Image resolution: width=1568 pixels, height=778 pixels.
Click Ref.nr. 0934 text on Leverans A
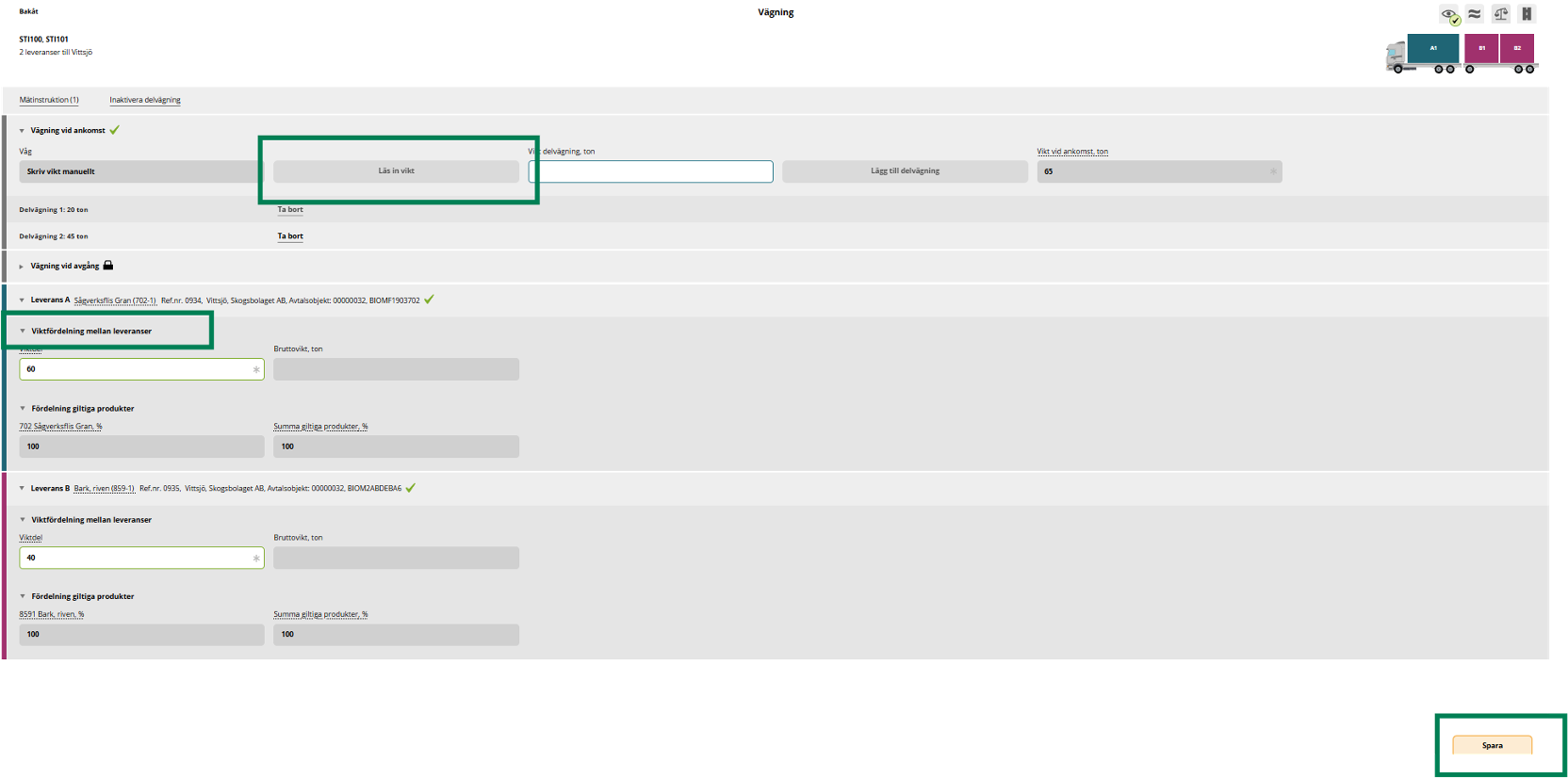click(x=181, y=300)
